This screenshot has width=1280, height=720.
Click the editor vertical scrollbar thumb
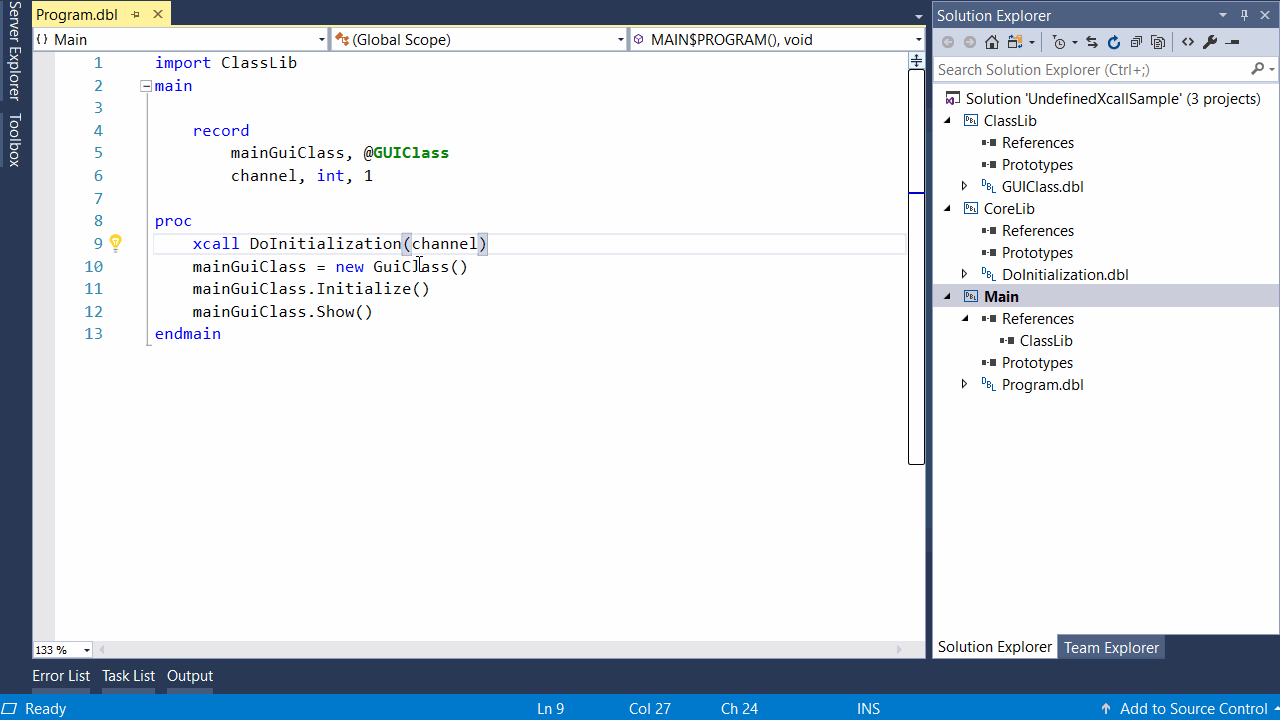916,266
